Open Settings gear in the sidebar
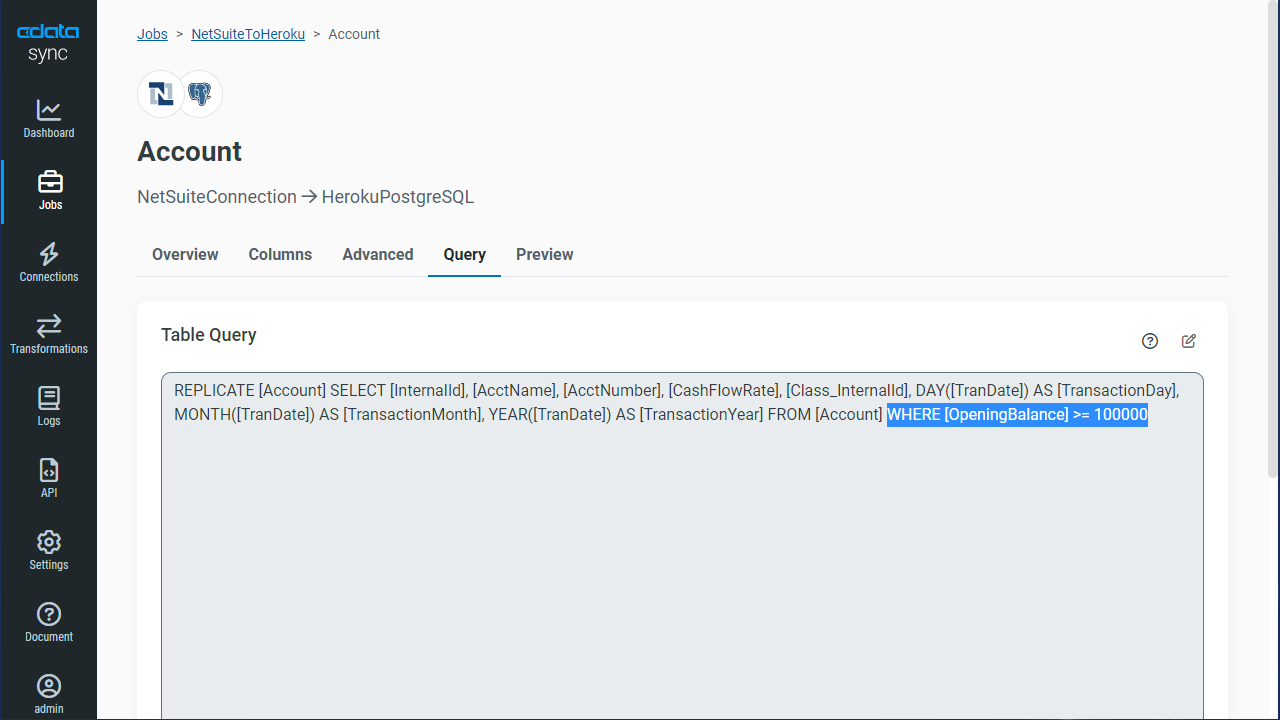The height and width of the screenshot is (720, 1280). click(49, 550)
